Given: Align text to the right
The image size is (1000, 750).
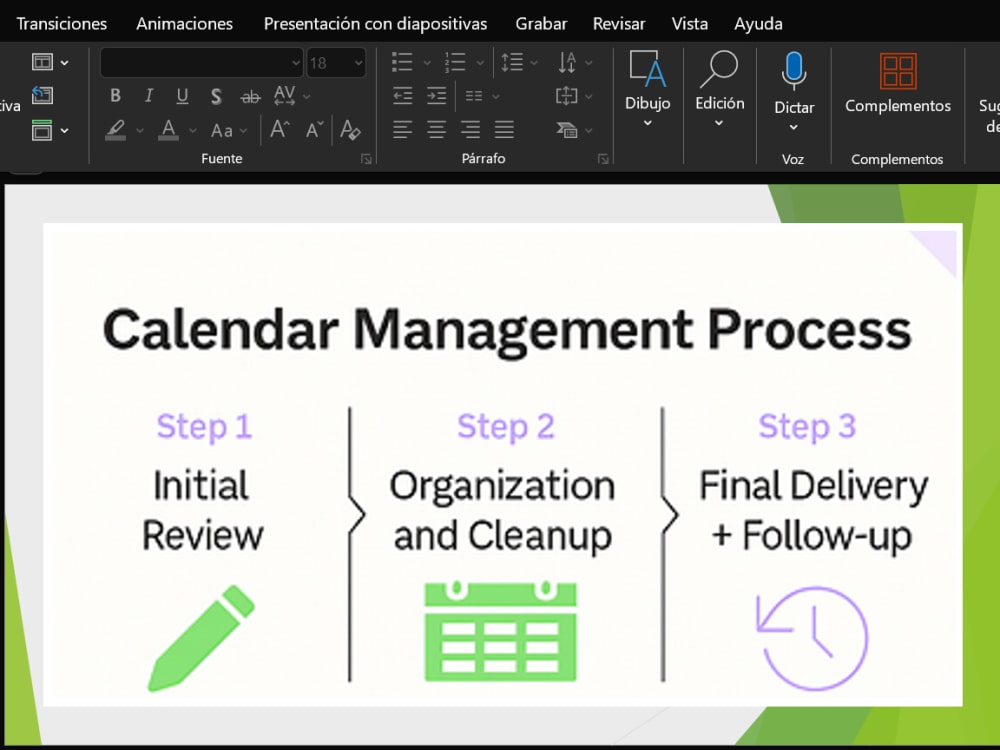Looking at the screenshot, I should click(471, 130).
